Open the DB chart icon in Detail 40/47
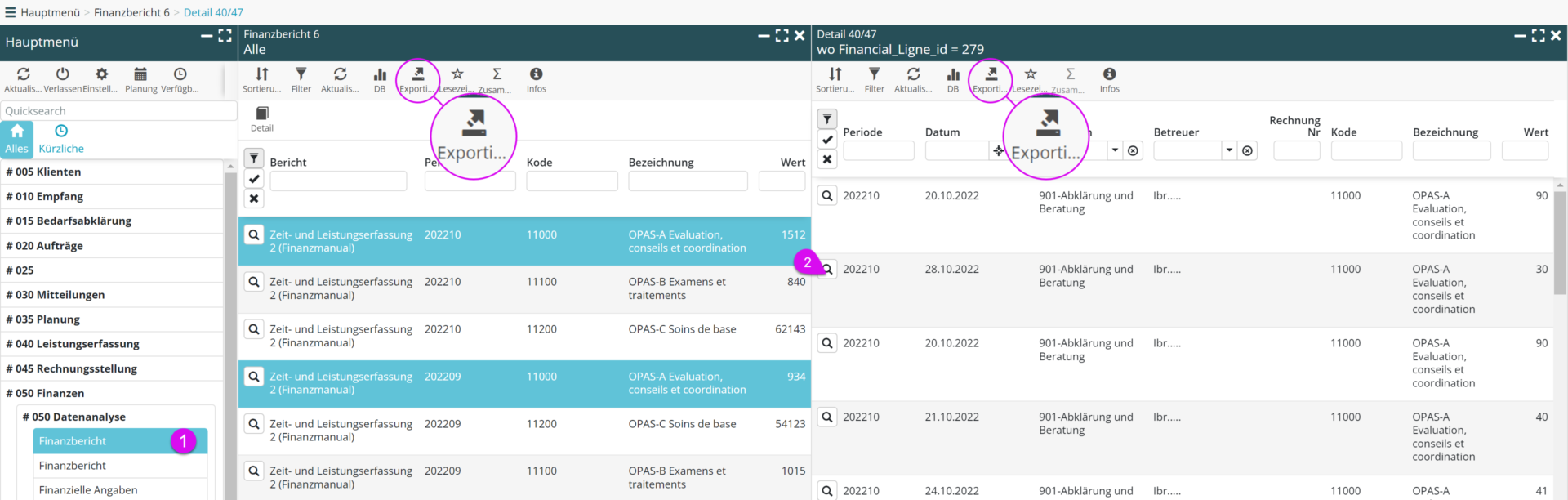This screenshot has width=1568, height=500. tap(952, 79)
